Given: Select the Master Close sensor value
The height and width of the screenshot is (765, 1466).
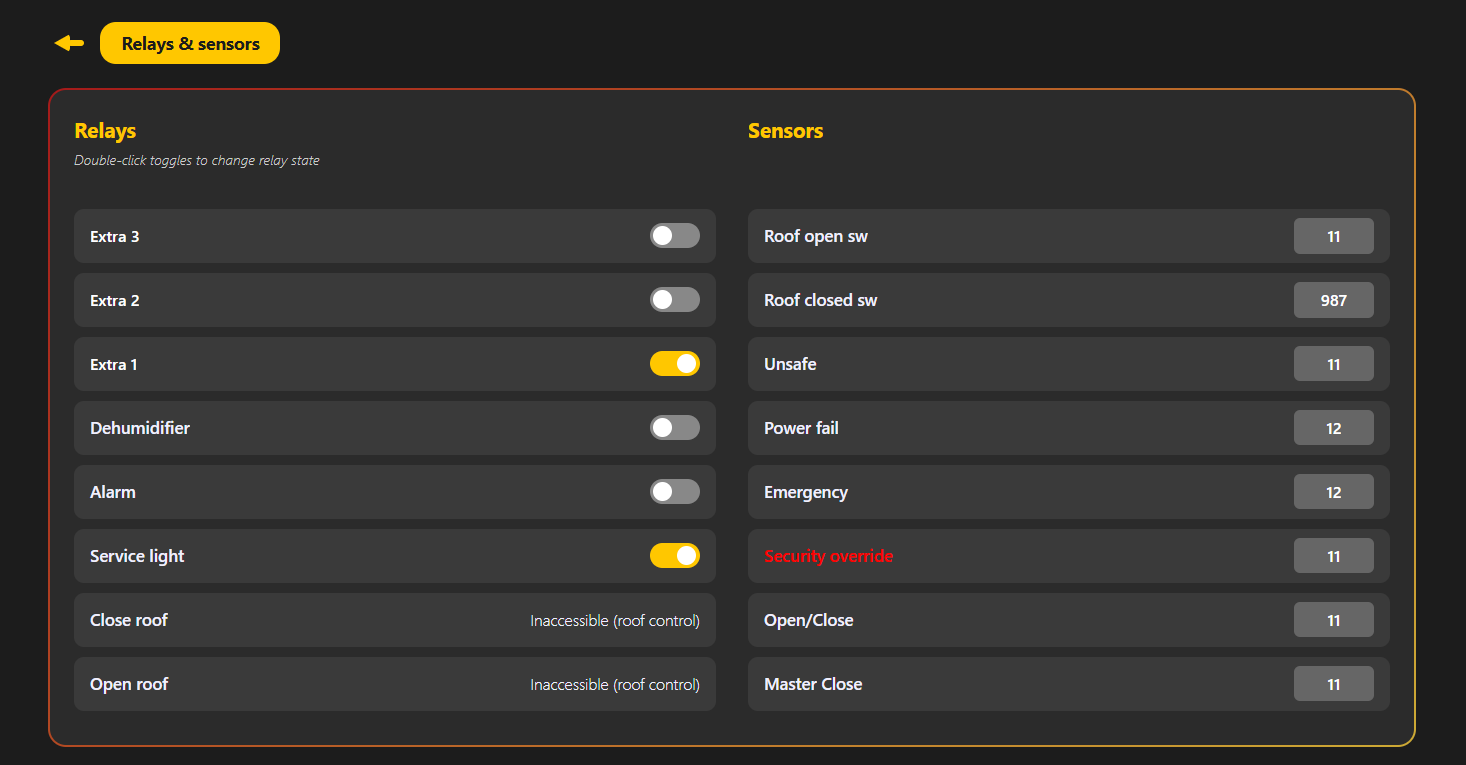Looking at the screenshot, I should coord(1333,684).
